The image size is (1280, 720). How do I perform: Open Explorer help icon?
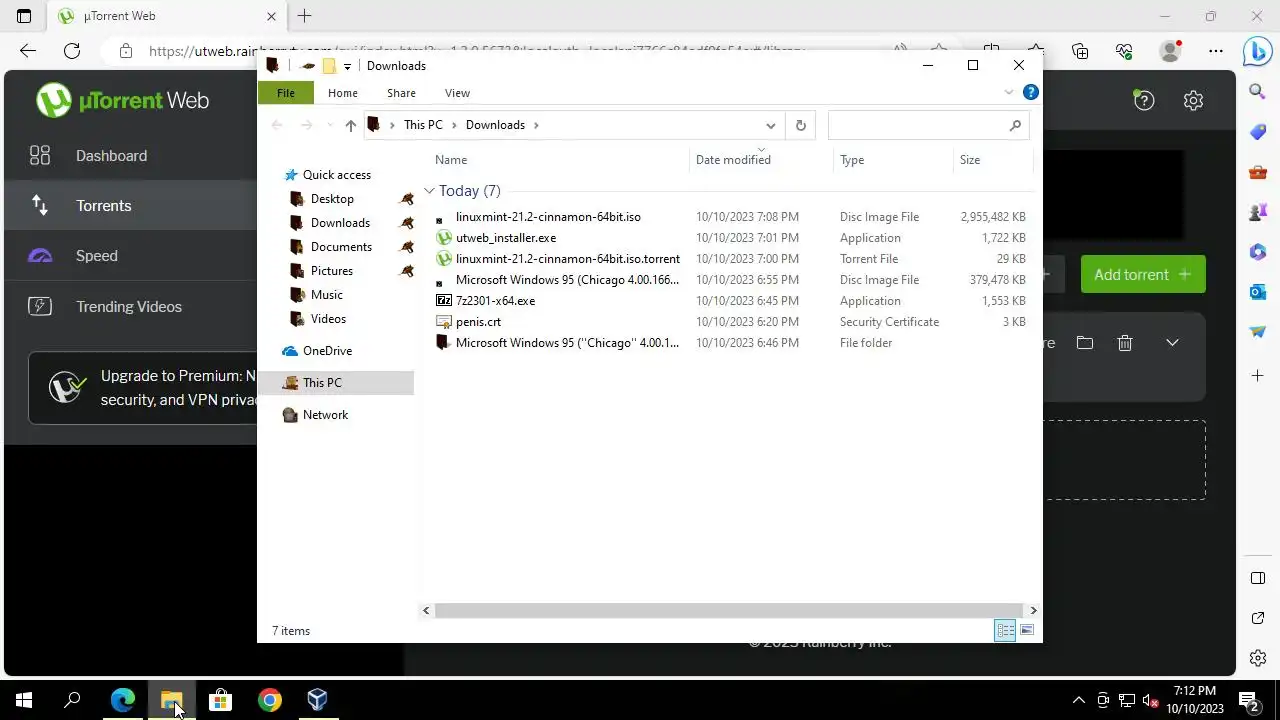point(1030,92)
